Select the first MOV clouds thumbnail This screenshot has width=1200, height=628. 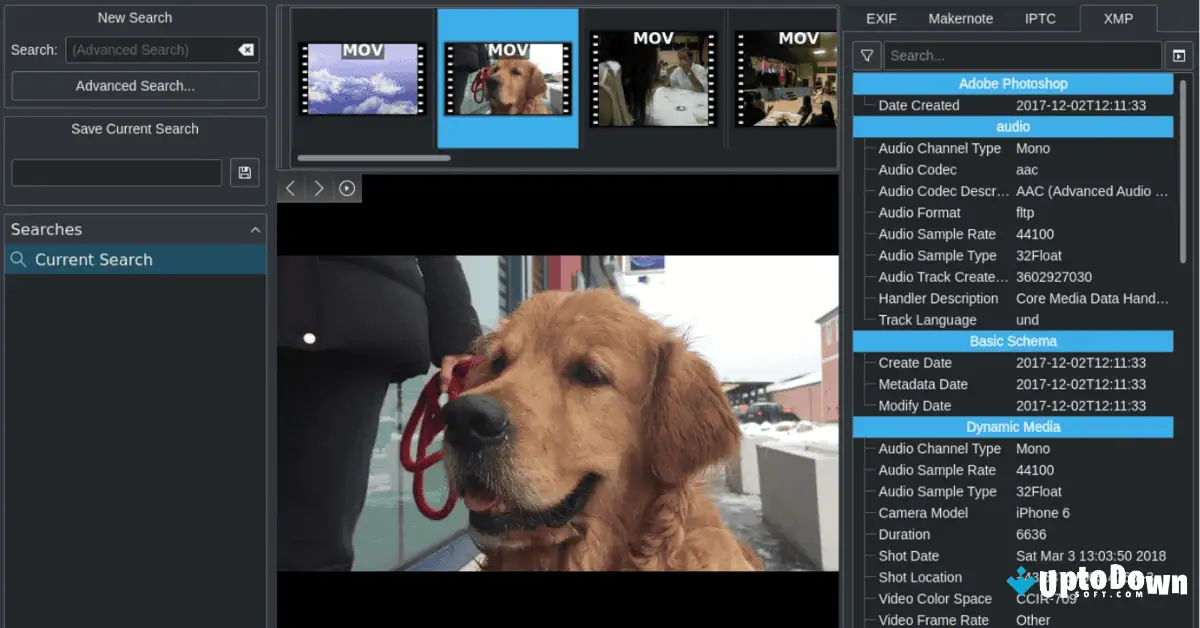pos(362,80)
